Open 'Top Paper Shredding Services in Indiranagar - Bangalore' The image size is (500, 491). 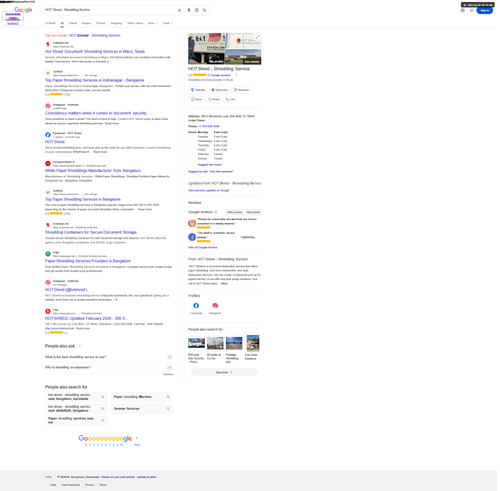click(95, 80)
